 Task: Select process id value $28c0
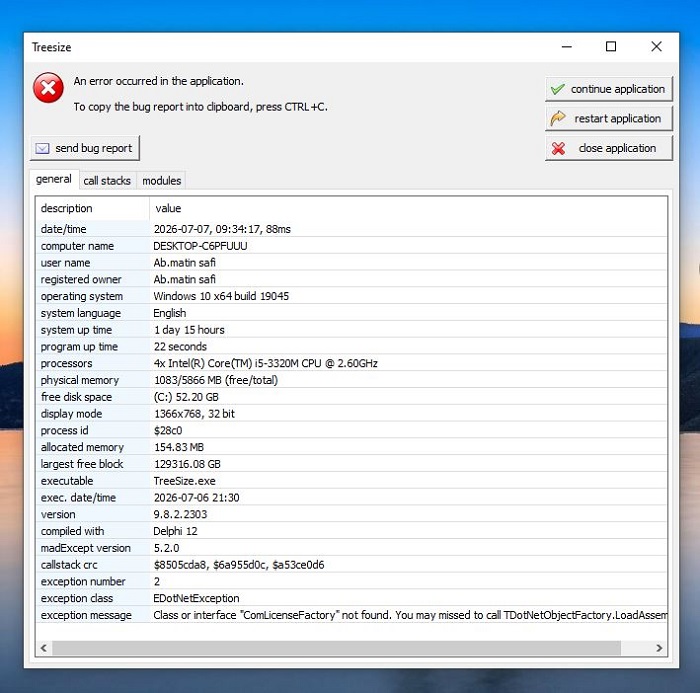pos(168,430)
